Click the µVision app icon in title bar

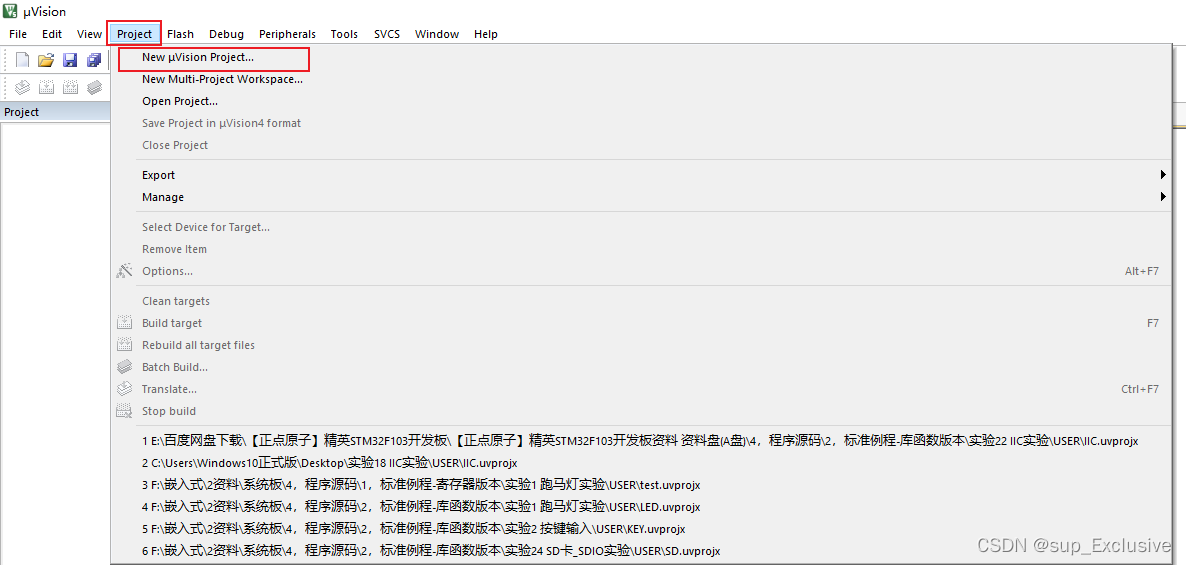point(10,11)
